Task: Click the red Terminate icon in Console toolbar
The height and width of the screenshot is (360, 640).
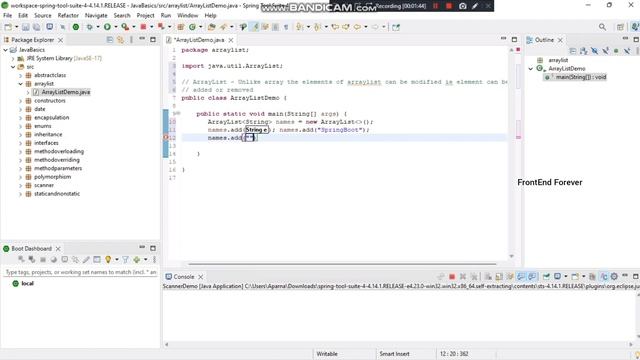Action: coord(452,277)
